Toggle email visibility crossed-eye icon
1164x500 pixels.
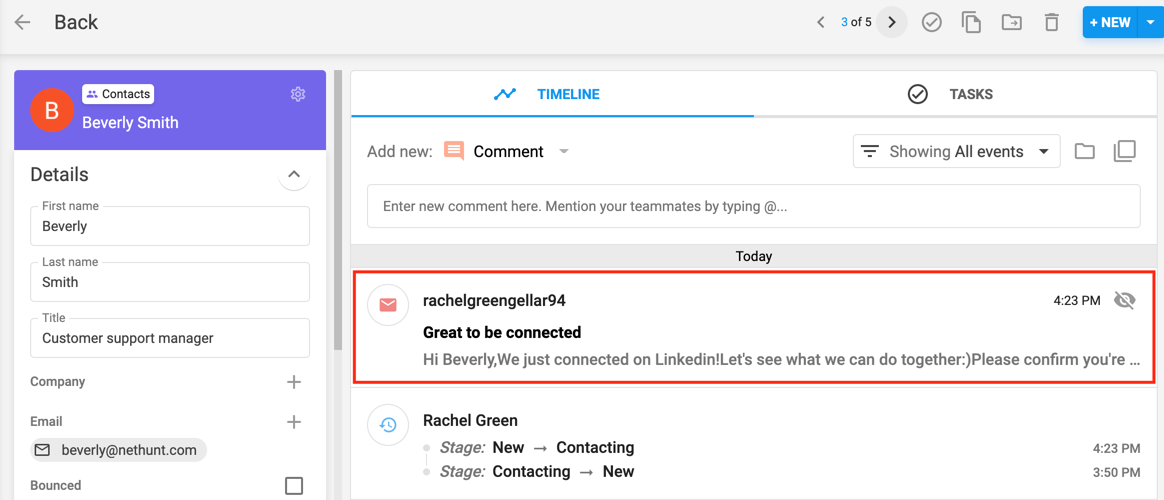(x=1125, y=300)
